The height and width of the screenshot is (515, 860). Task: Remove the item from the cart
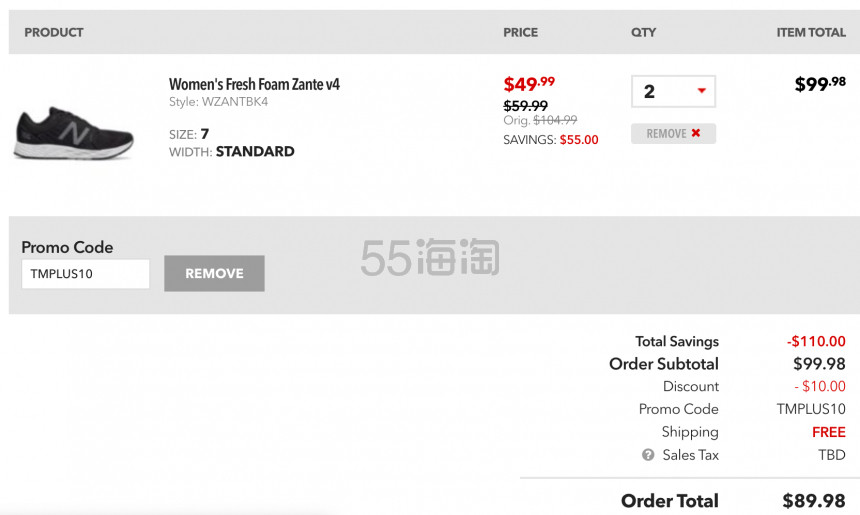(x=673, y=133)
